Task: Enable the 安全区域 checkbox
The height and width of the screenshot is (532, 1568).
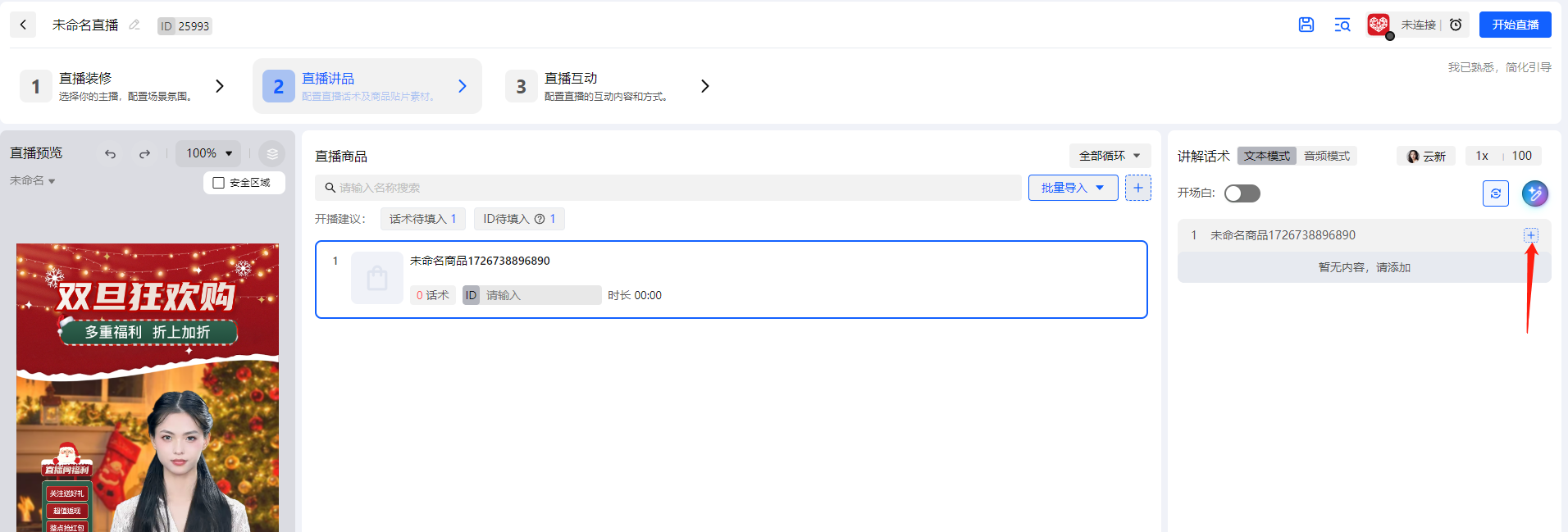Action: pos(219,183)
